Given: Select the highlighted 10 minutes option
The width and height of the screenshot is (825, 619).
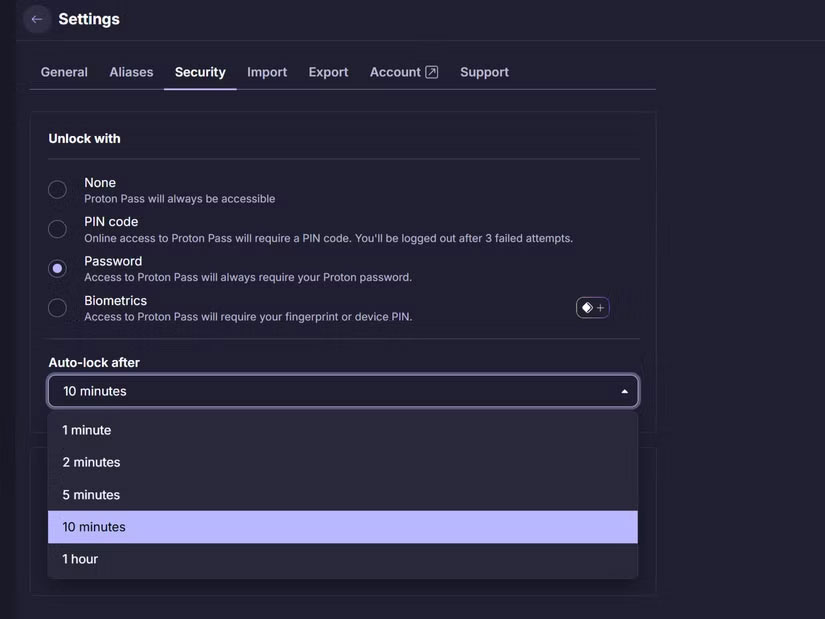Looking at the screenshot, I should (94, 527).
